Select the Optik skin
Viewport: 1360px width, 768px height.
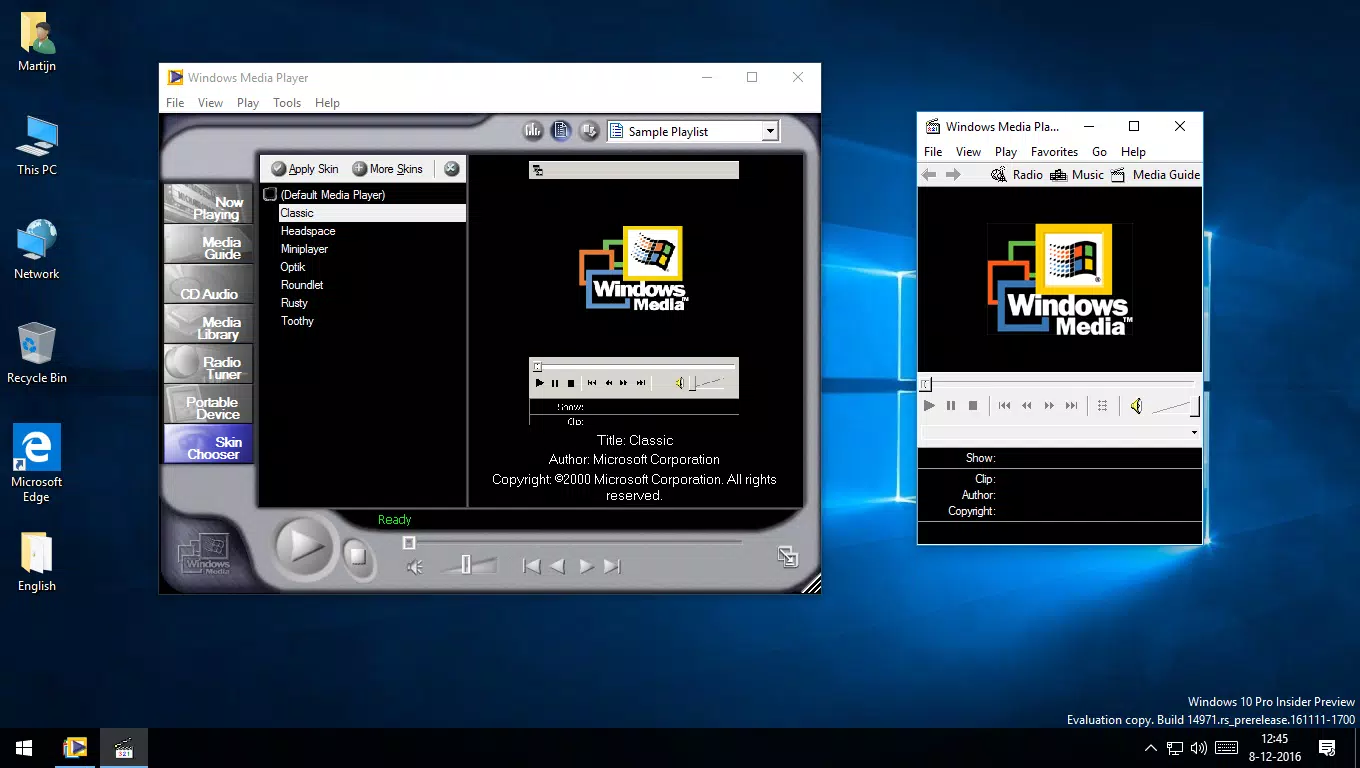(293, 267)
